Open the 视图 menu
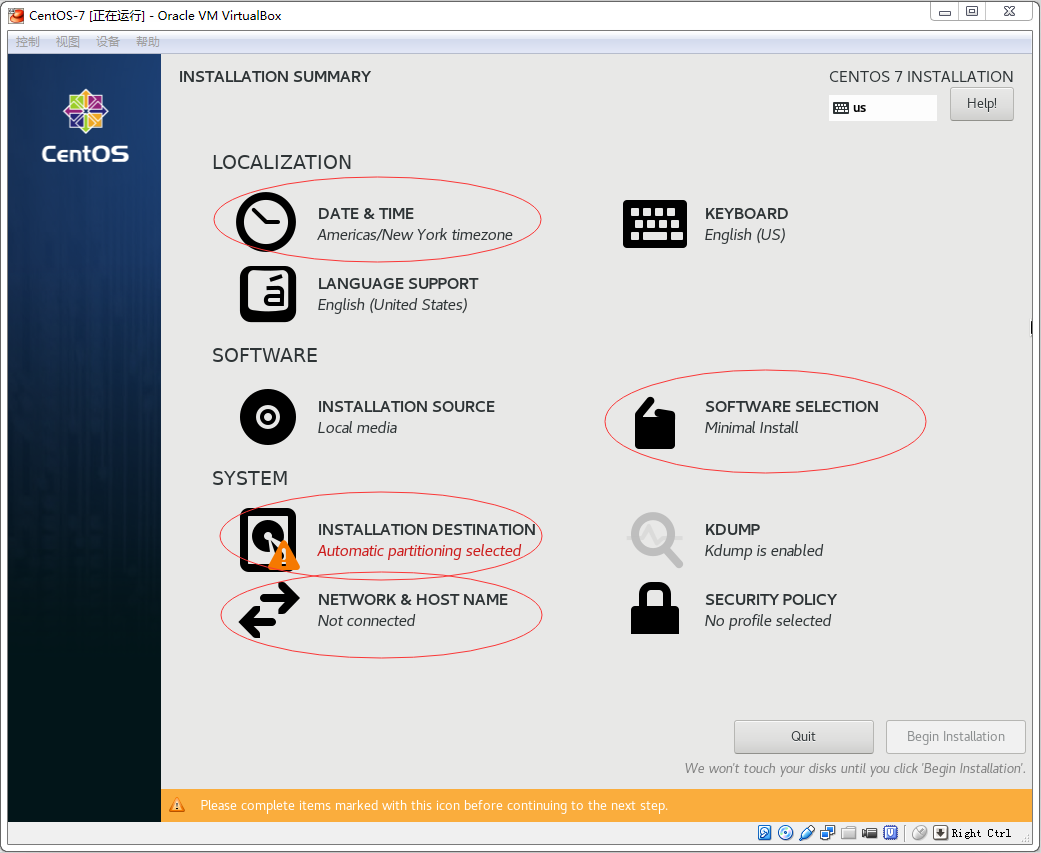This screenshot has width=1041, height=853. (68, 41)
